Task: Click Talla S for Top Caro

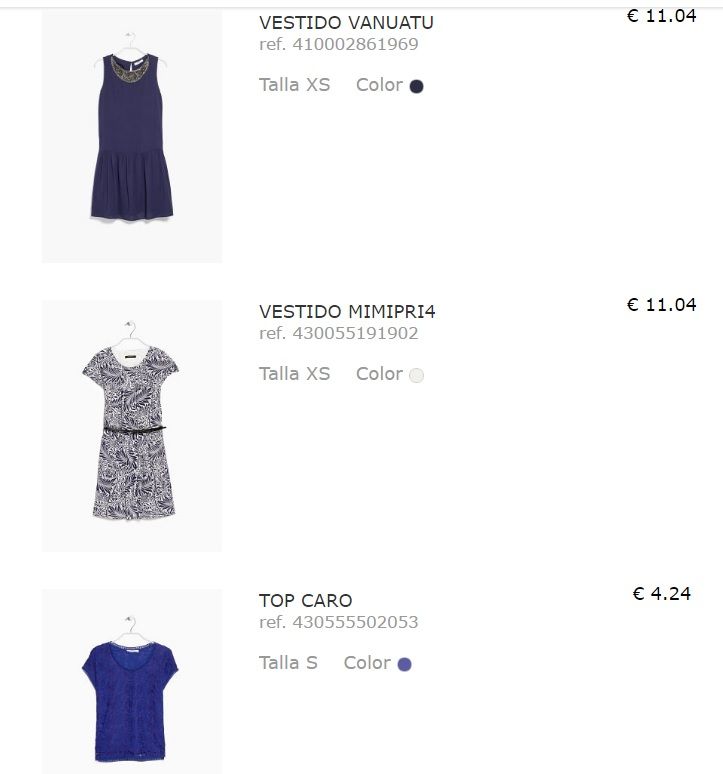Action: (288, 662)
